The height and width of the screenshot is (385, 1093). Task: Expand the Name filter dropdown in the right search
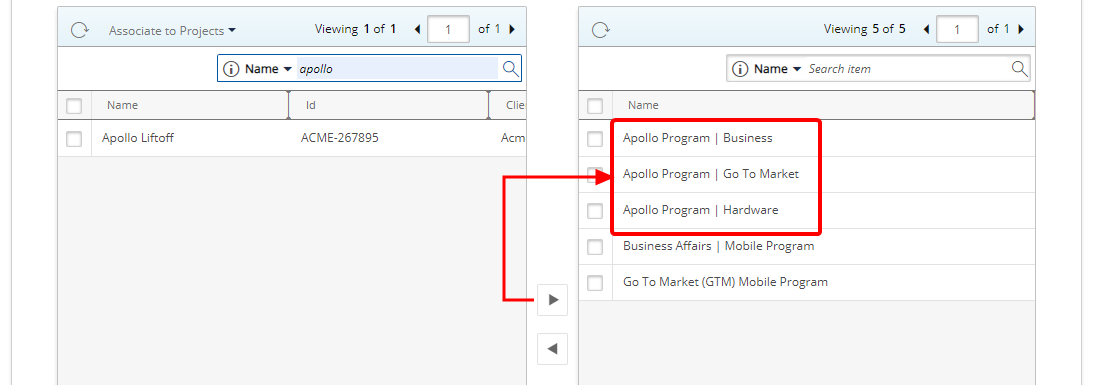click(777, 69)
